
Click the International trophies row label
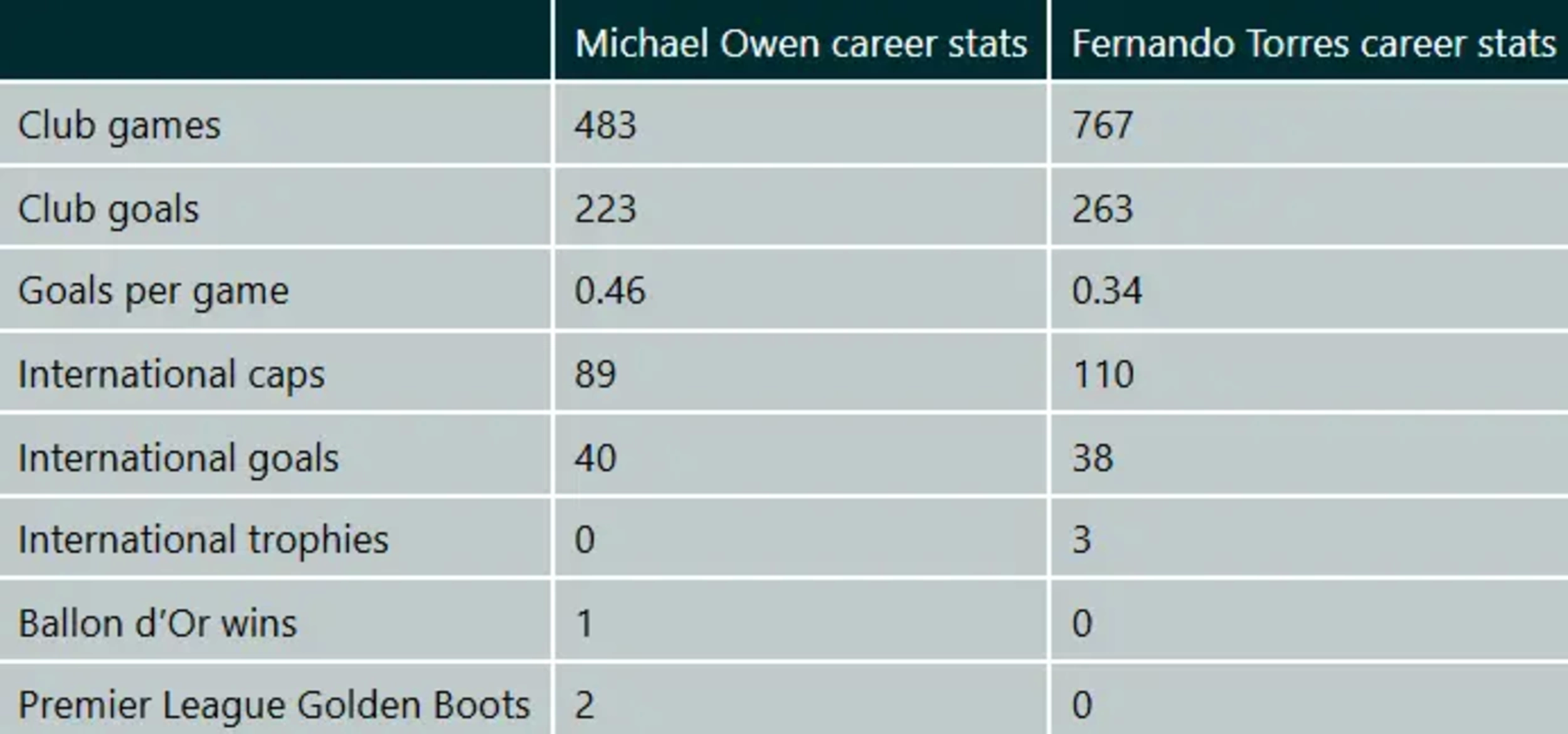coord(203,540)
